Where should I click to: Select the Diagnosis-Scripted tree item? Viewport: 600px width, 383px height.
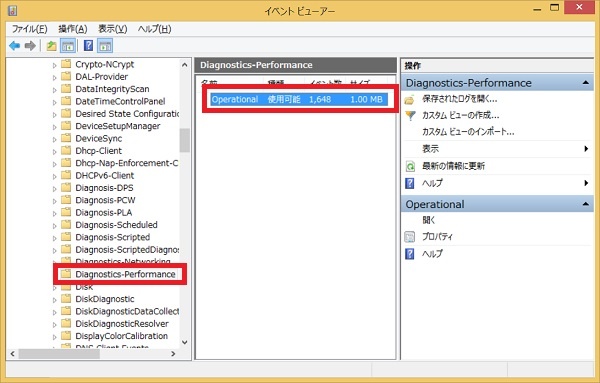tap(112, 237)
